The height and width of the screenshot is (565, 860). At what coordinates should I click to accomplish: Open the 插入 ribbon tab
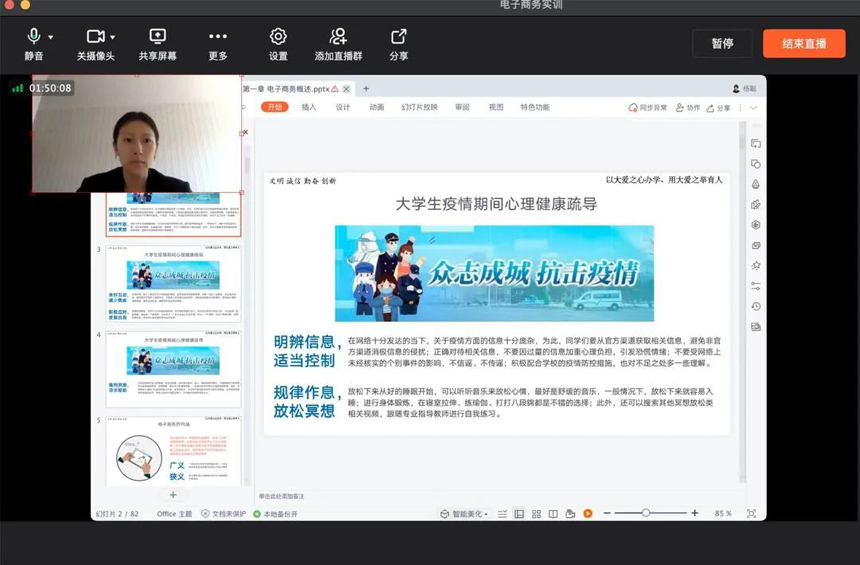tap(309, 107)
